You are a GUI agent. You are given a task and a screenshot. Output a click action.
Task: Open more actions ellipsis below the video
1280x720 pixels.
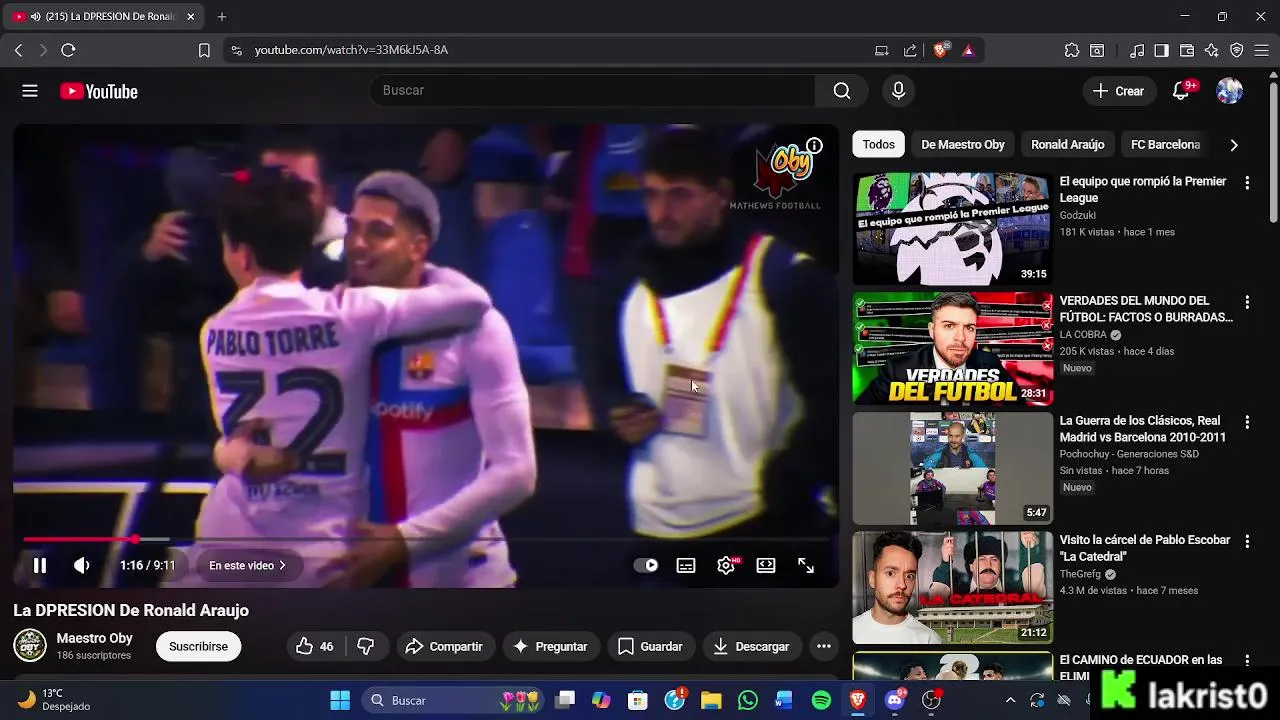click(x=824, y=646)
